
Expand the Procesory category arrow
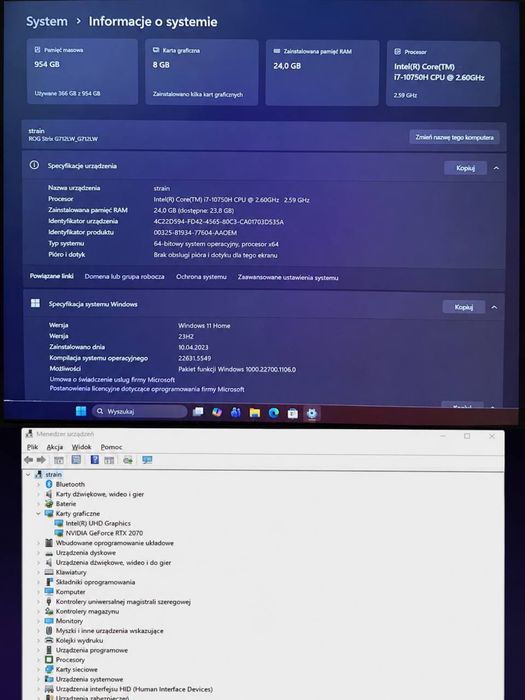pos(38,660)
